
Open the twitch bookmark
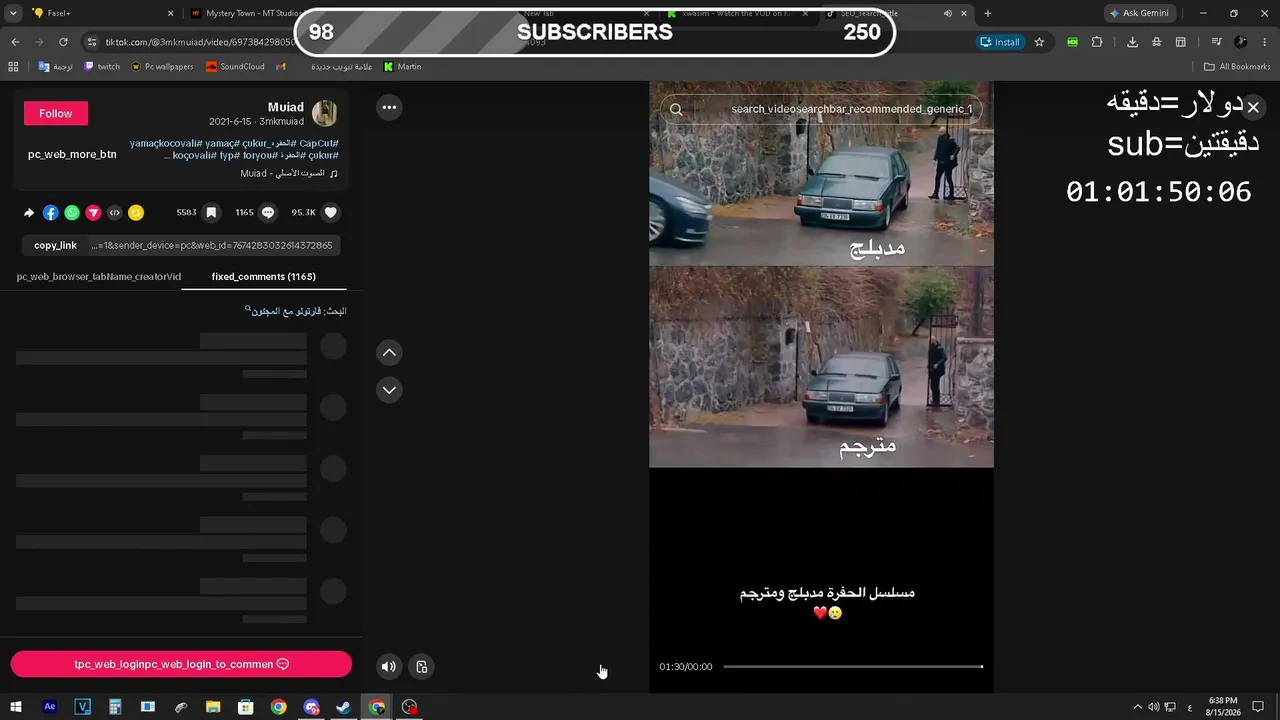pyautogui.click(x=102, y=67)
